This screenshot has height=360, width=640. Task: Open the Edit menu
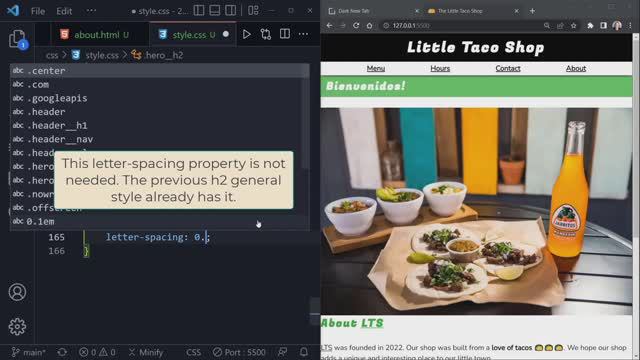(x=64, y=11)
